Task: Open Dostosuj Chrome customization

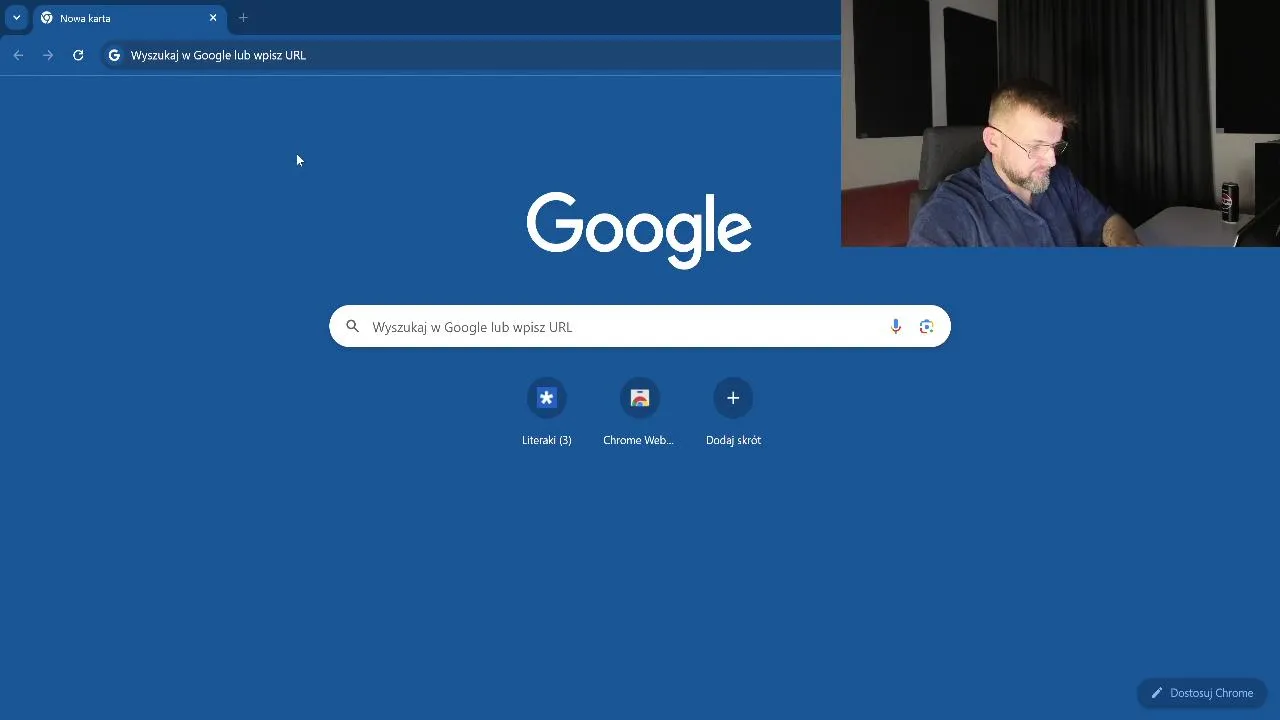Action: coord(1202,693)
